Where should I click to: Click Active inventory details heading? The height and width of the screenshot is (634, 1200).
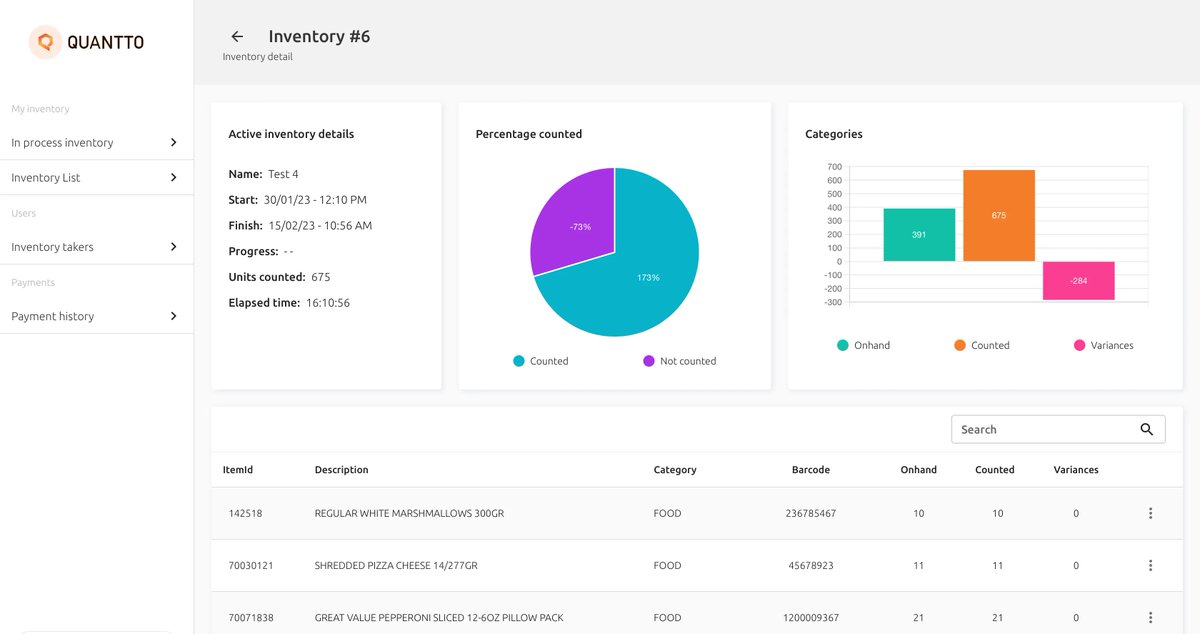[291, 134]
